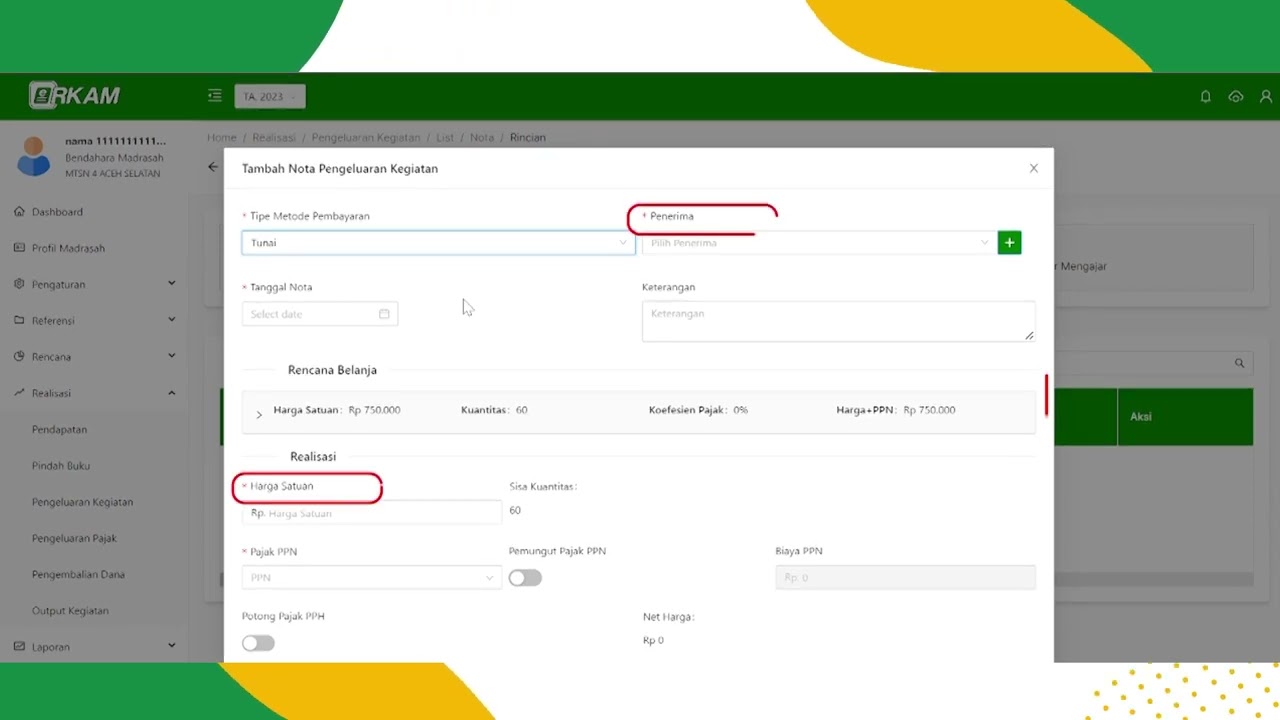Viewport: 1280px width, 720px height.
Task: Click the user avatar in the sidebar
Action: [33, 157]
